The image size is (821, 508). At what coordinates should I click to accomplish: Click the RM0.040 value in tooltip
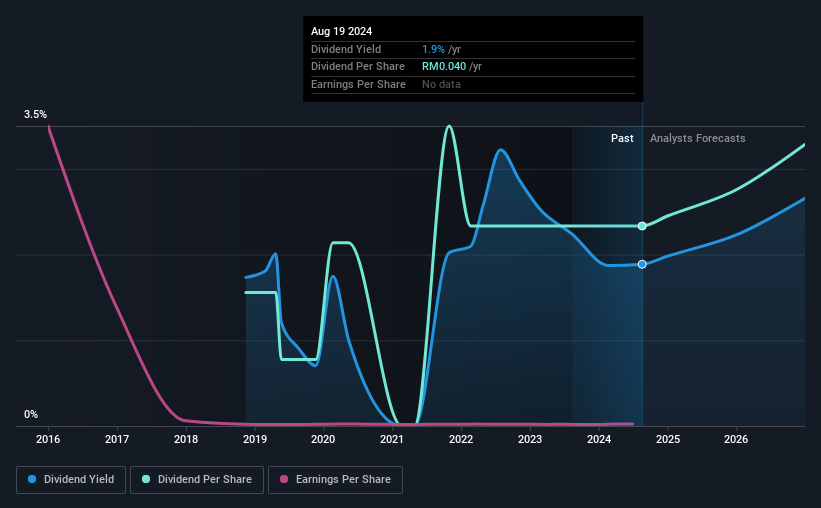444,67
